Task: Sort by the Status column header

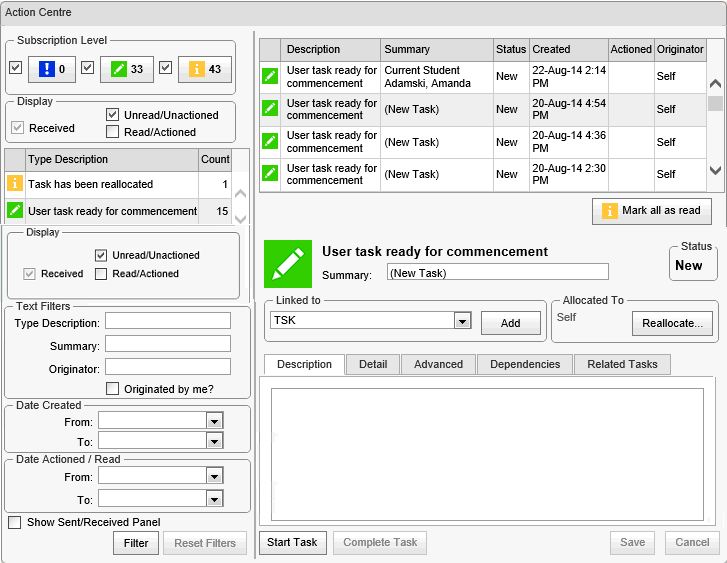Action: pyautogui.click(x=511, y=50)
